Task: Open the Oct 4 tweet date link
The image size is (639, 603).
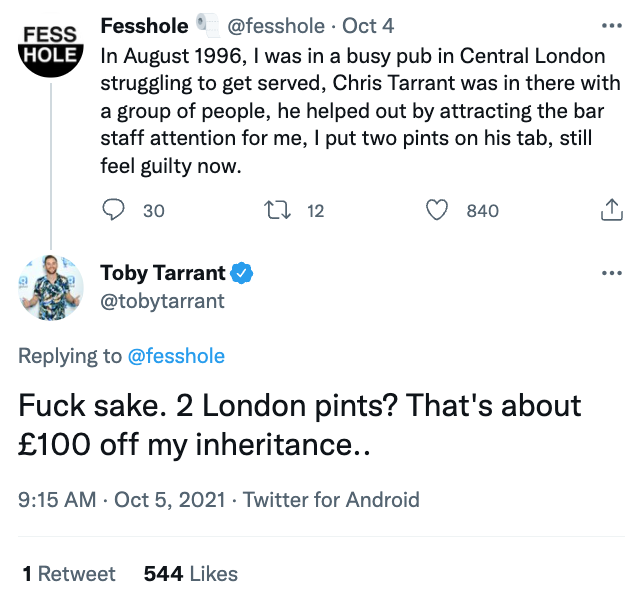Action: [x=371, y=25]
